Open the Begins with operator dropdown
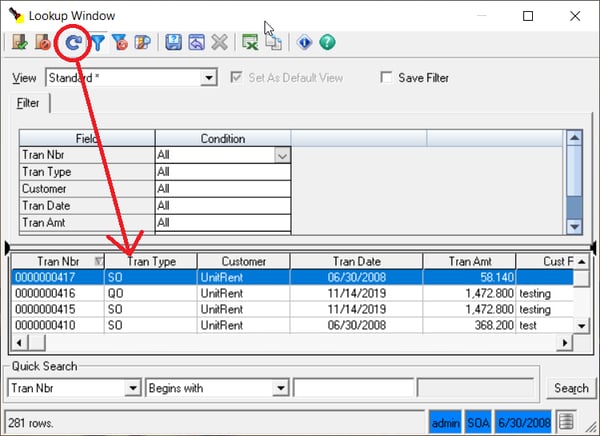600x436 pixels. [x=281, y=388]
